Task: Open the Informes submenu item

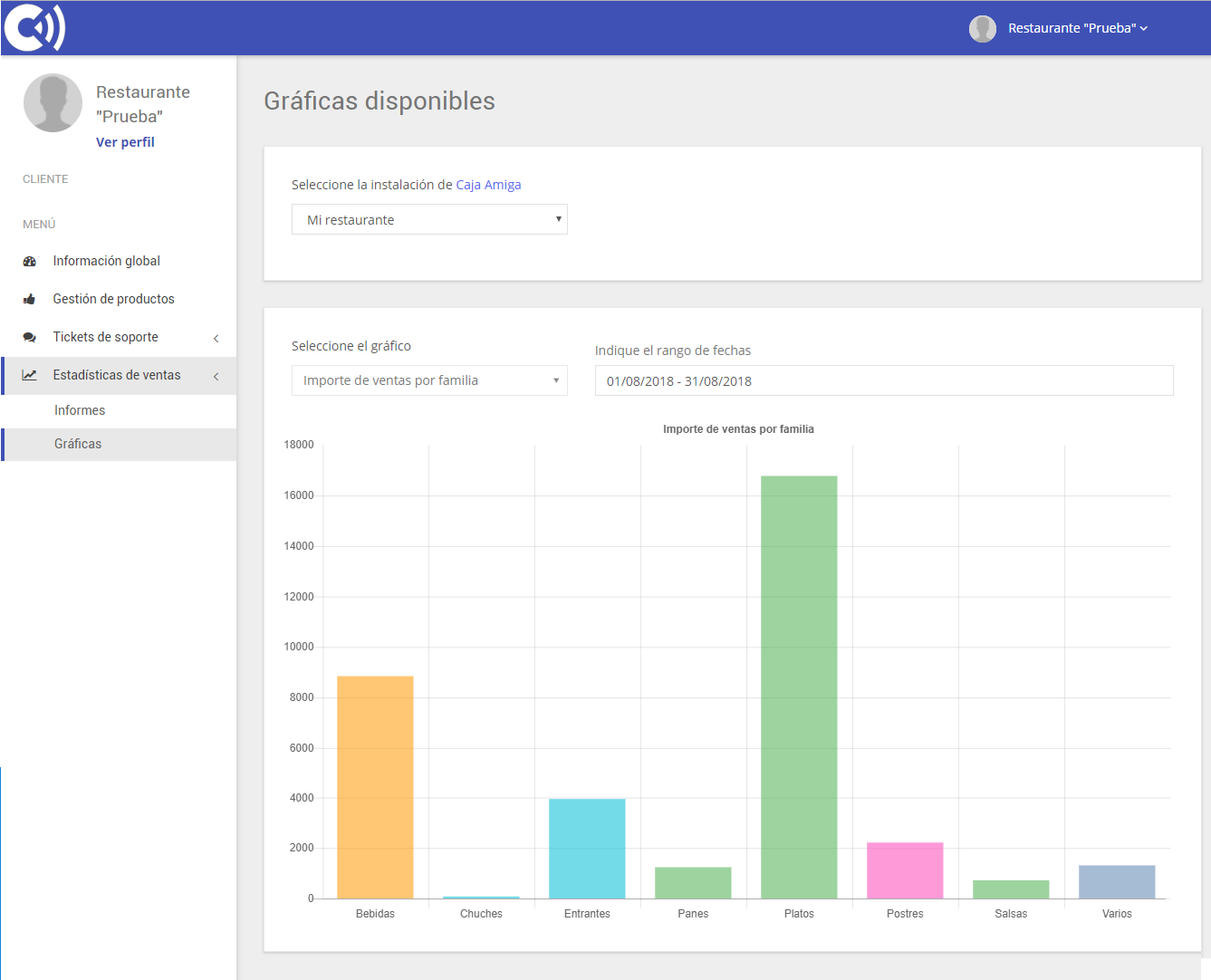Action: tap(80, 411)
